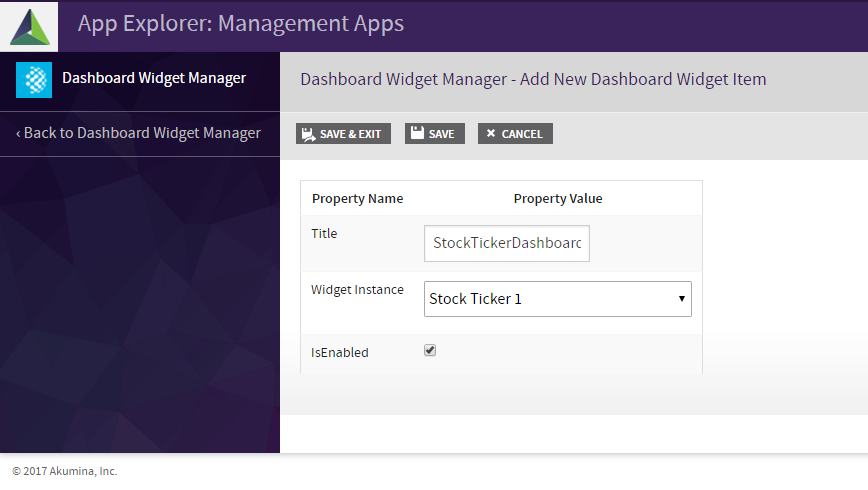Go back to Dashboard Widget Manager
The width and height of the screenshot is (868, 490).
click(x=142, y=133)
